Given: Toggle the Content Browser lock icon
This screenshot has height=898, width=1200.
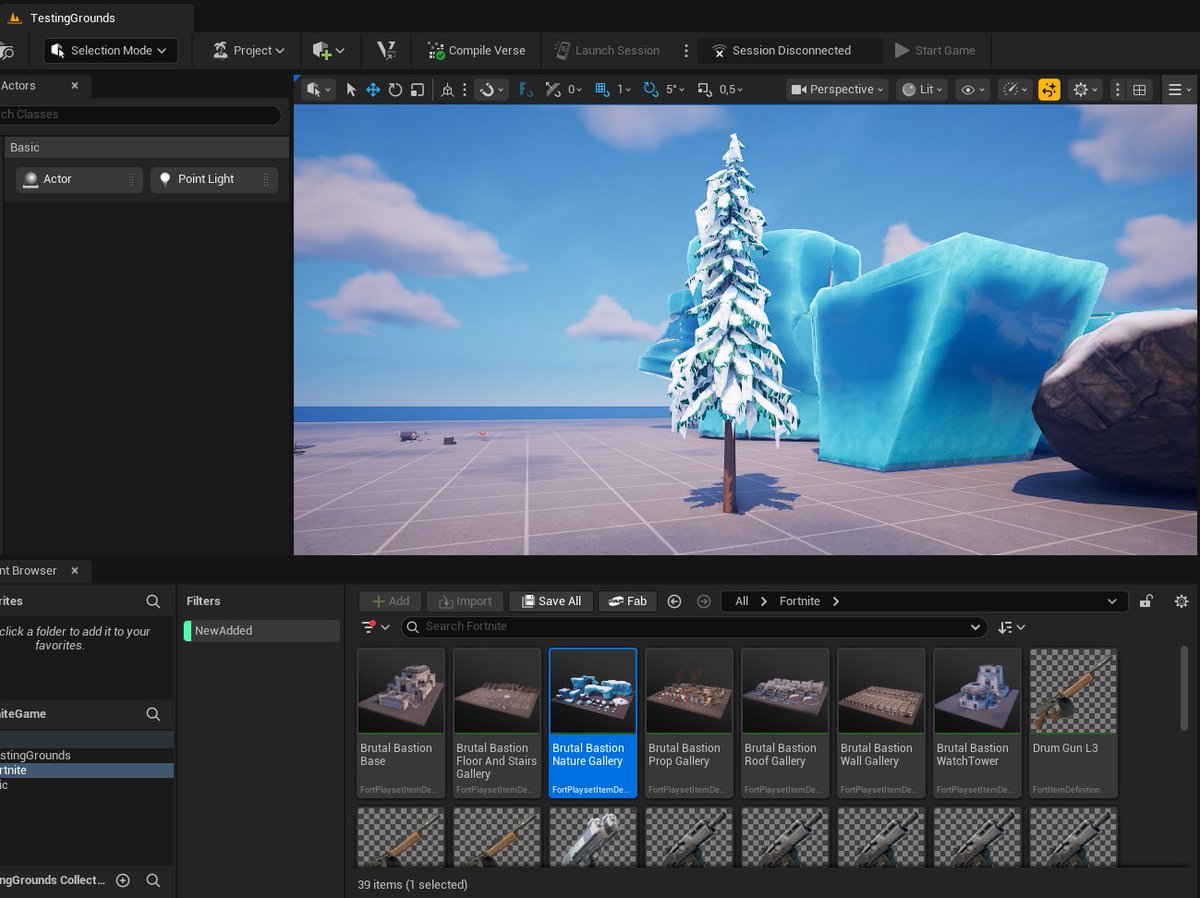Looking at the screenshot, I should [x=1147, y=601].
